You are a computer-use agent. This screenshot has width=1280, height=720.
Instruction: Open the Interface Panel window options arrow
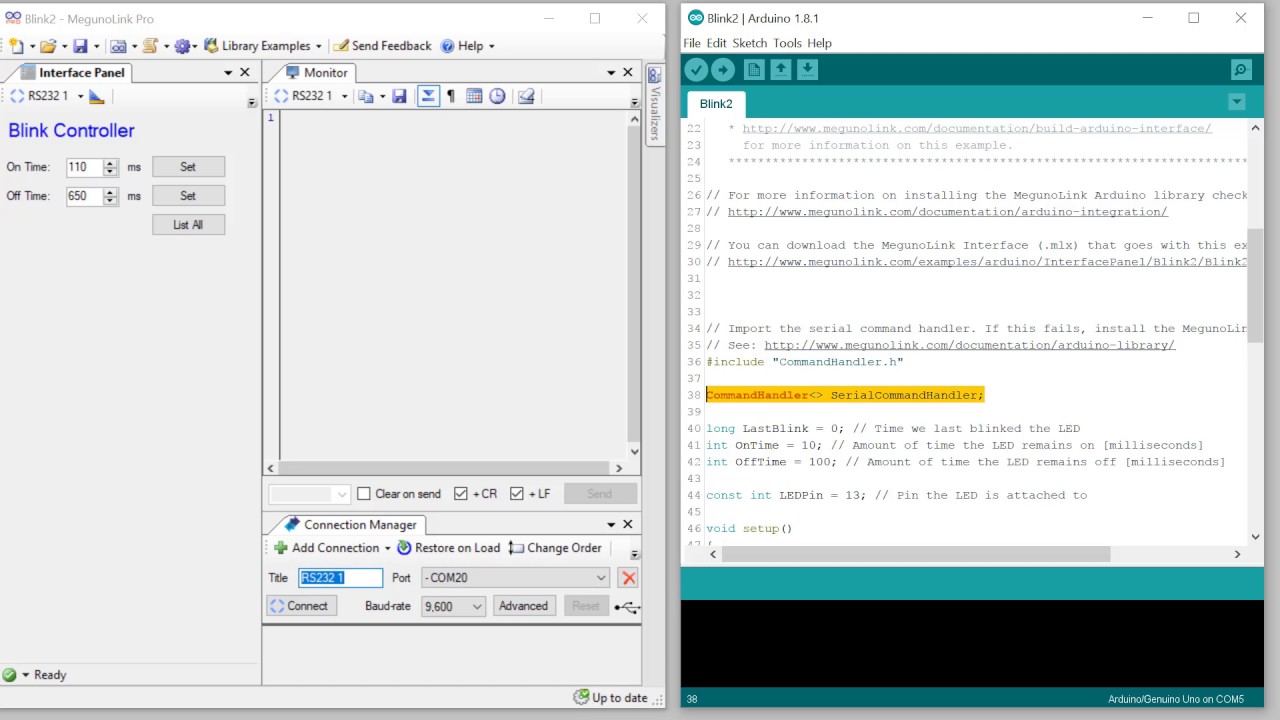pyautogui.click(x=228, y=73)
